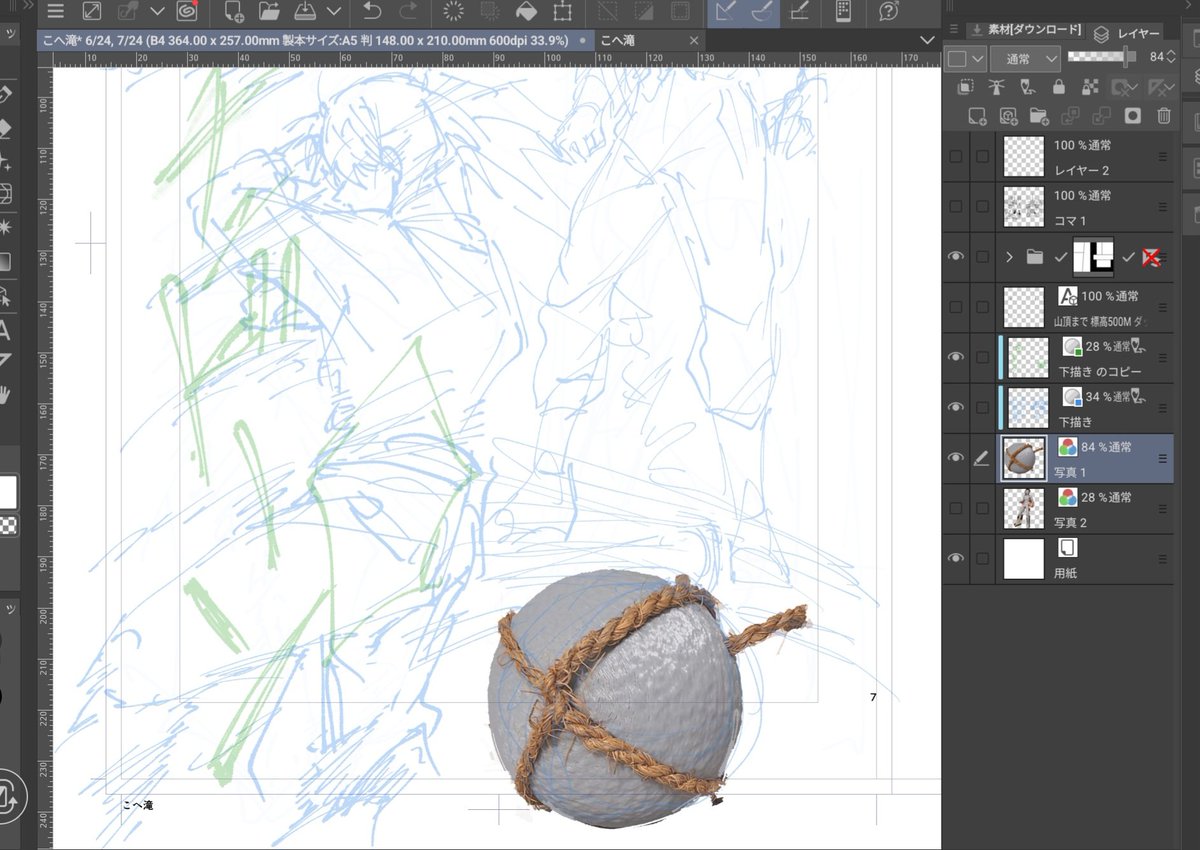Delete the selected layer with trash icon
The height and width of the screenshot is (850, 1200).
[x=1164, y=116]
